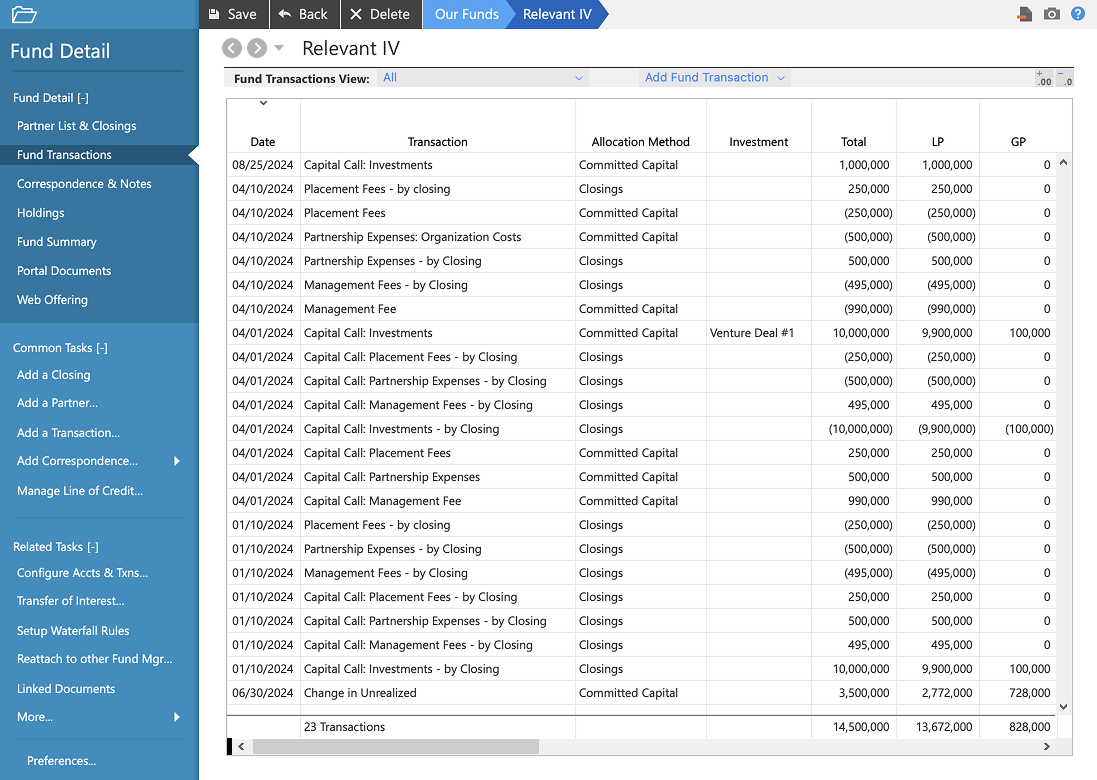Open help via the blue question mark icon
This screenshot has height=780, width=1097.
(x=1078, y=14)
